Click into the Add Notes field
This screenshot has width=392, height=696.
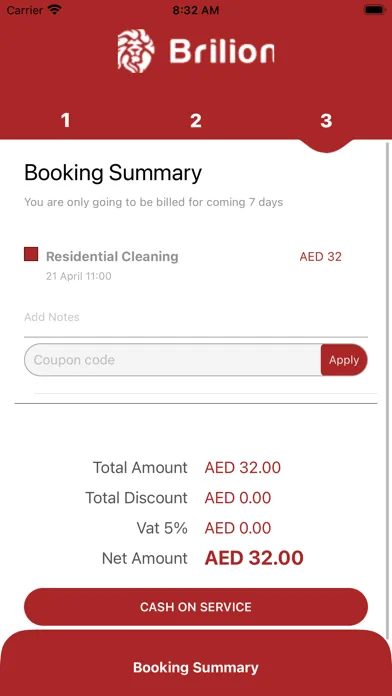[x=196, y=317]
